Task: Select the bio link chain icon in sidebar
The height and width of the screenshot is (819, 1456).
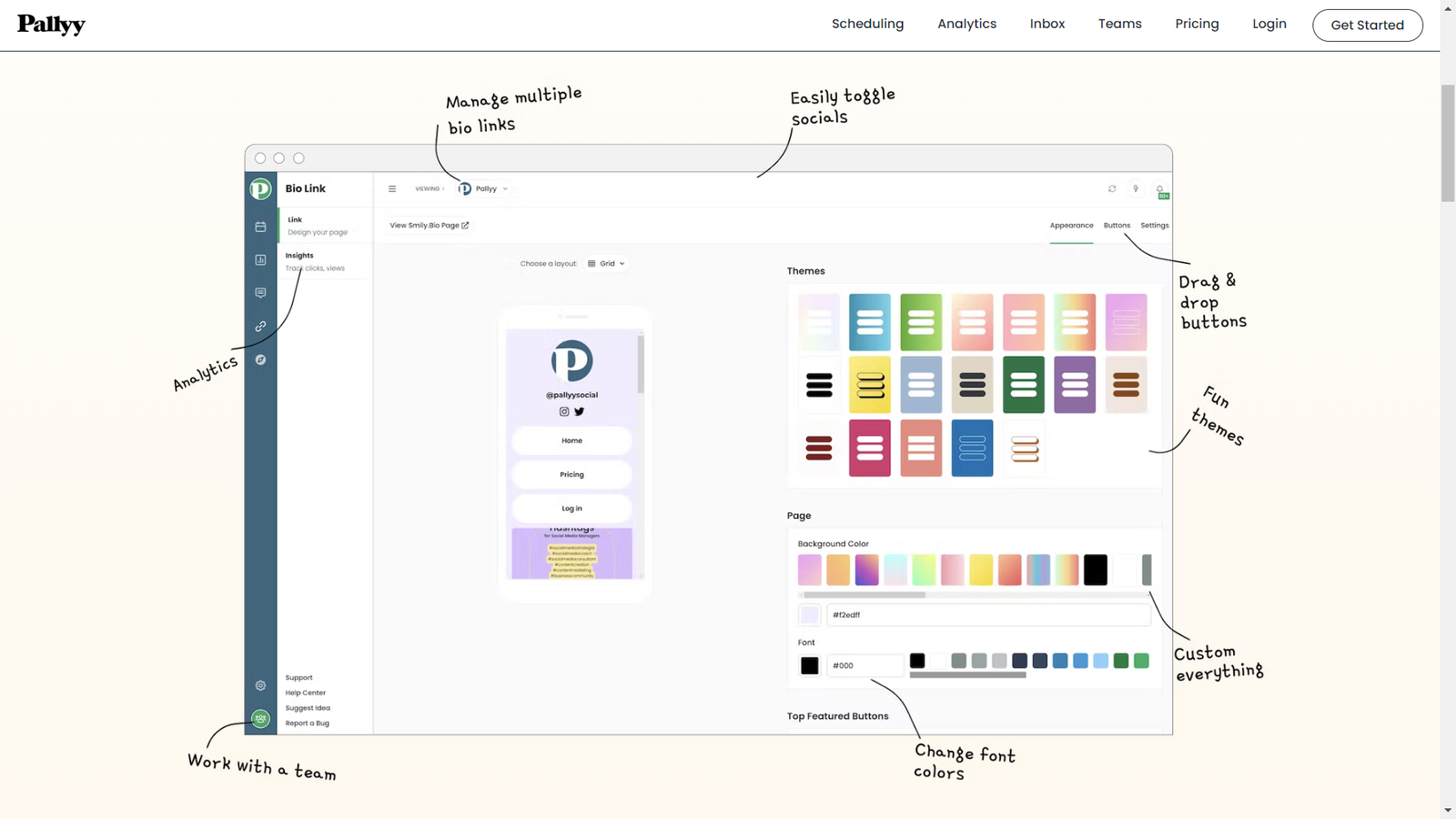Action: tap(260, 327)
